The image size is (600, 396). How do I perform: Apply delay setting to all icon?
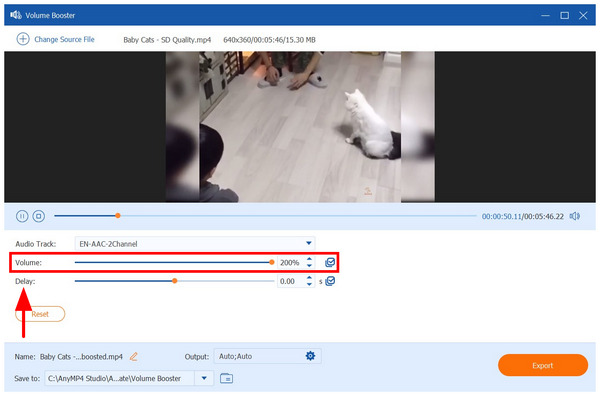330,281
